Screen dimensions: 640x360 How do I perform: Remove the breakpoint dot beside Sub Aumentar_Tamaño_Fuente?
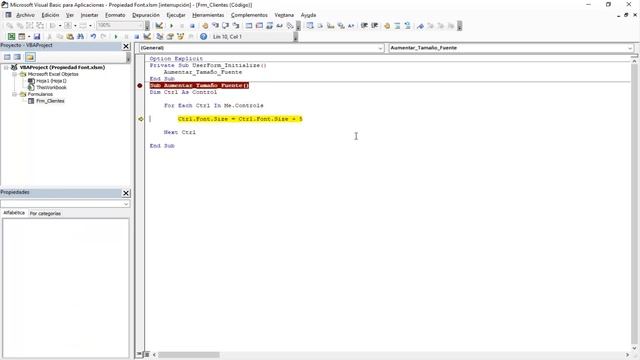pyautogui.click(x=140, y=86)
